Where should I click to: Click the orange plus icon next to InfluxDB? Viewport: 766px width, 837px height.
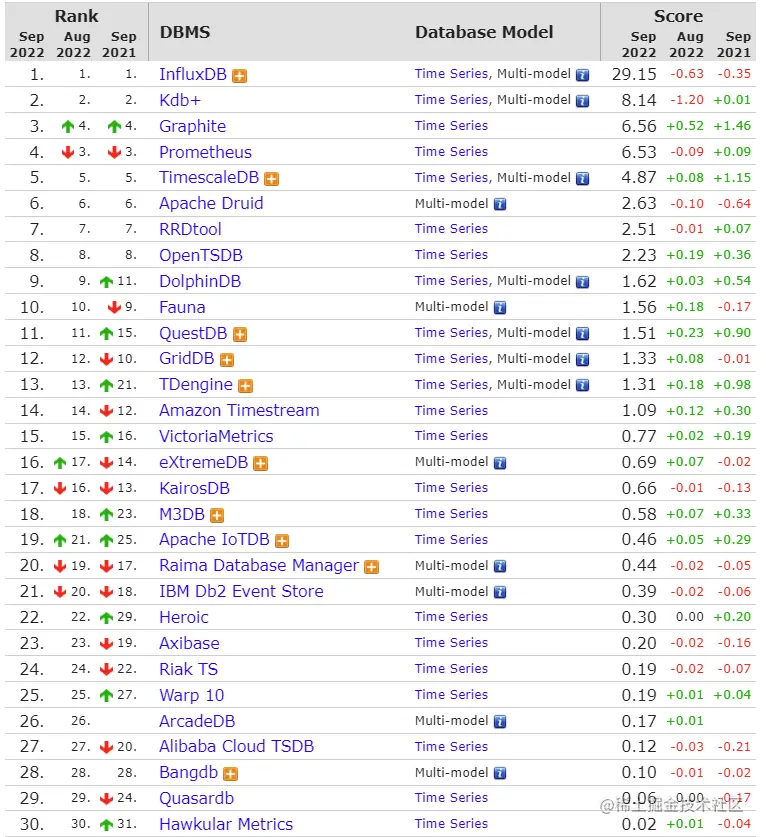pyautogui.click(x=240, y=76)
